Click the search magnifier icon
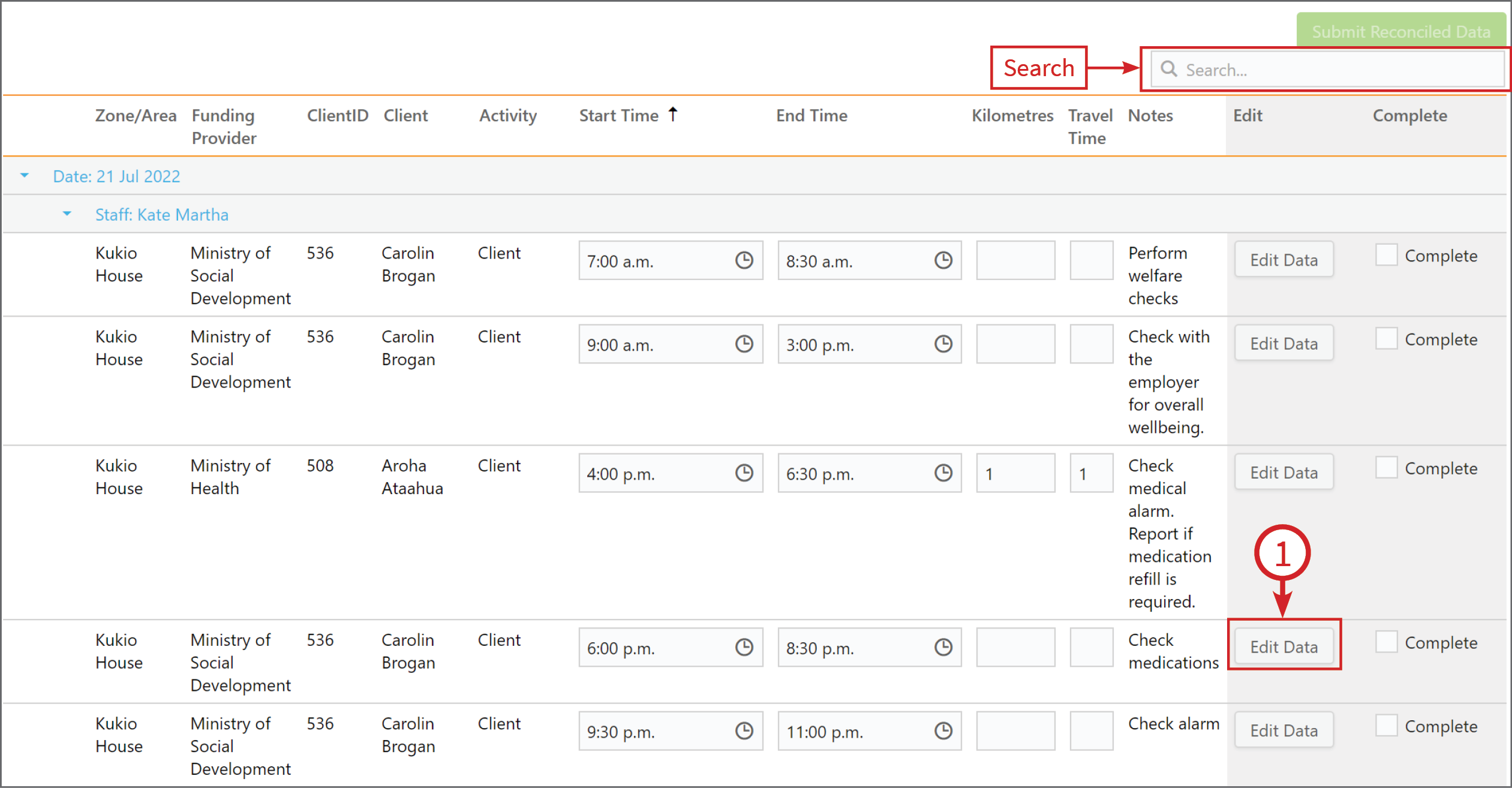Viewport: 1512px width, 788px height. 1168,69
